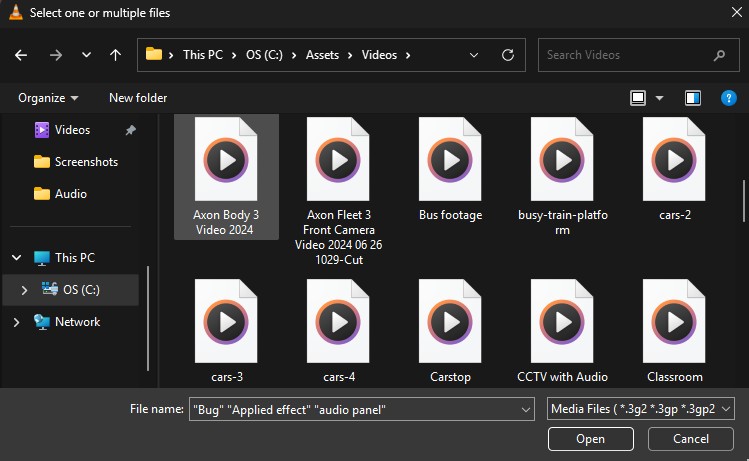This screenshot has height=461, width=749.
Task: Expand chevron after Videos breadcrumb
Action: (408, 55)
